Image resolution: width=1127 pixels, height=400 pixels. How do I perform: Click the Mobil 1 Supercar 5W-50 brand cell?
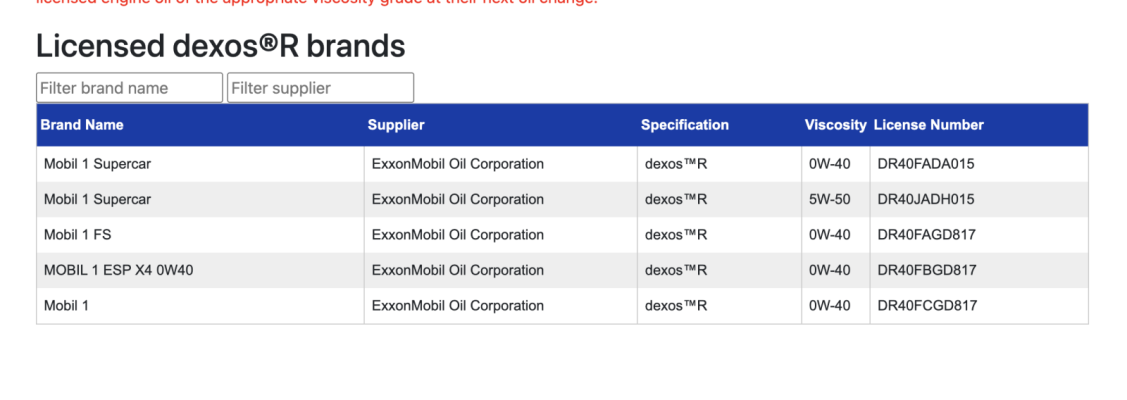click(x=200, y=199)
